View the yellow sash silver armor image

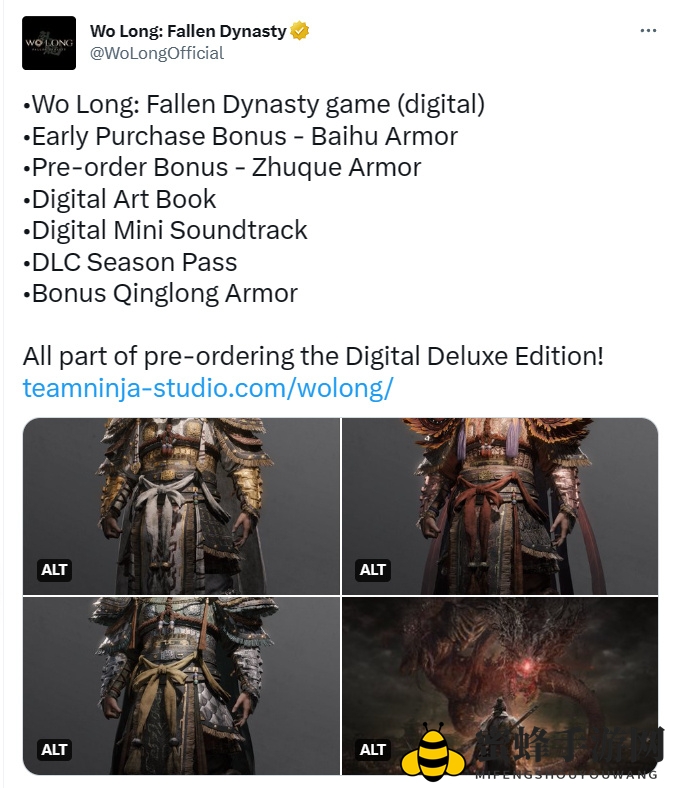click(181, 685)
